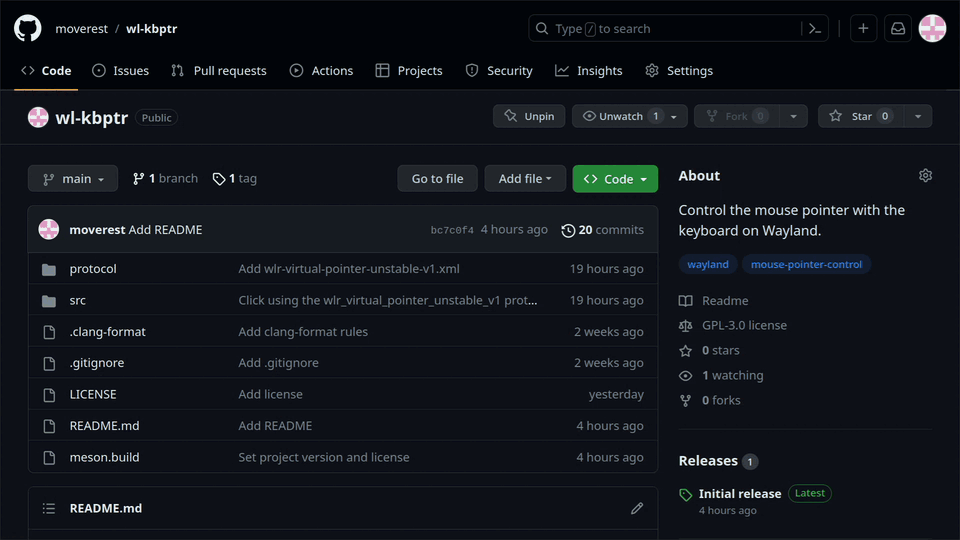
Task: Toggle Star on the repository
Action: pyautogui.click(x=860, y=116)
